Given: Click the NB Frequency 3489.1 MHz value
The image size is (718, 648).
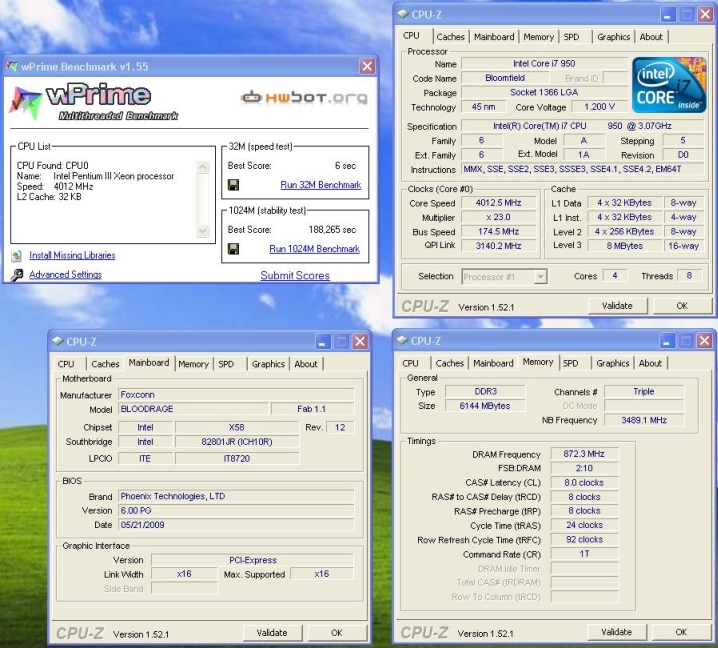Looking at the screenshot, I should pos(644,420).
